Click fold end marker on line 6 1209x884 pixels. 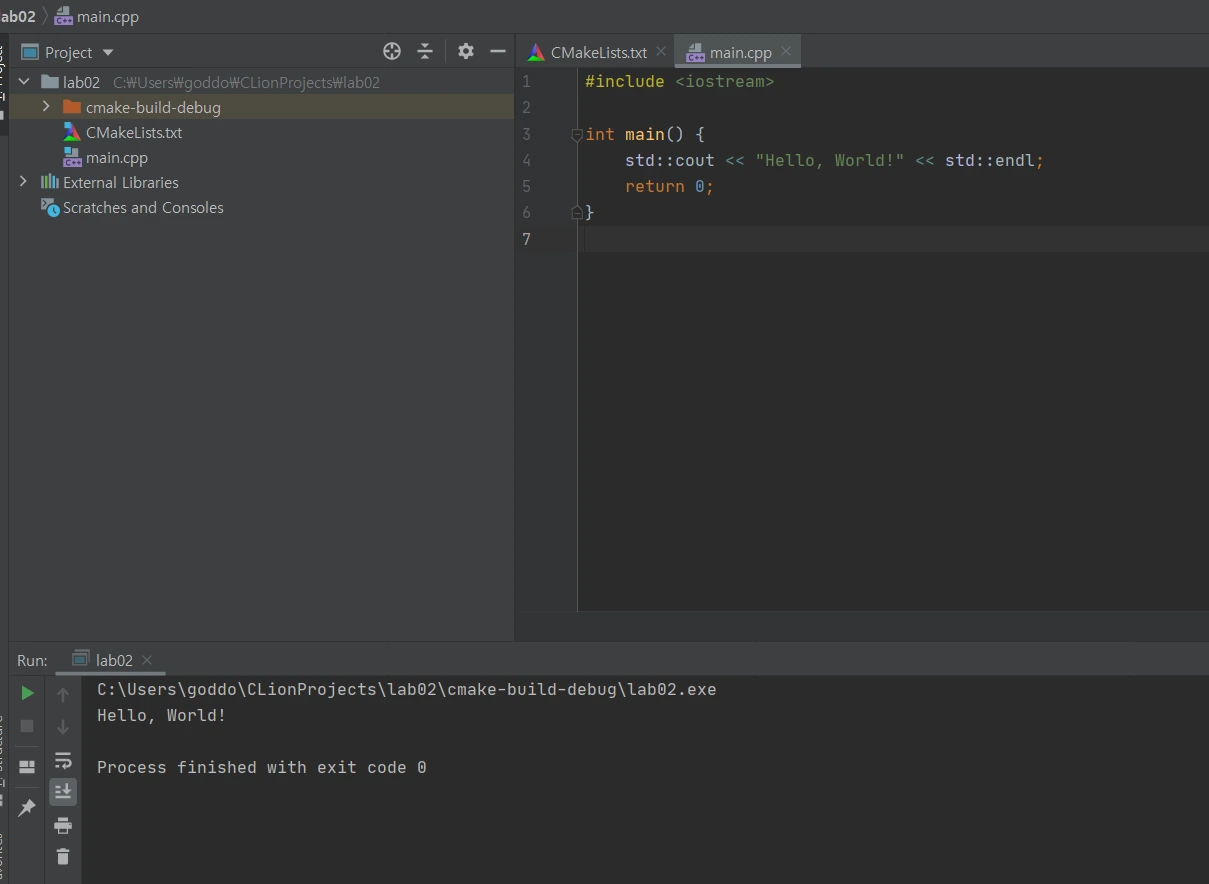[x=577, y=212]
